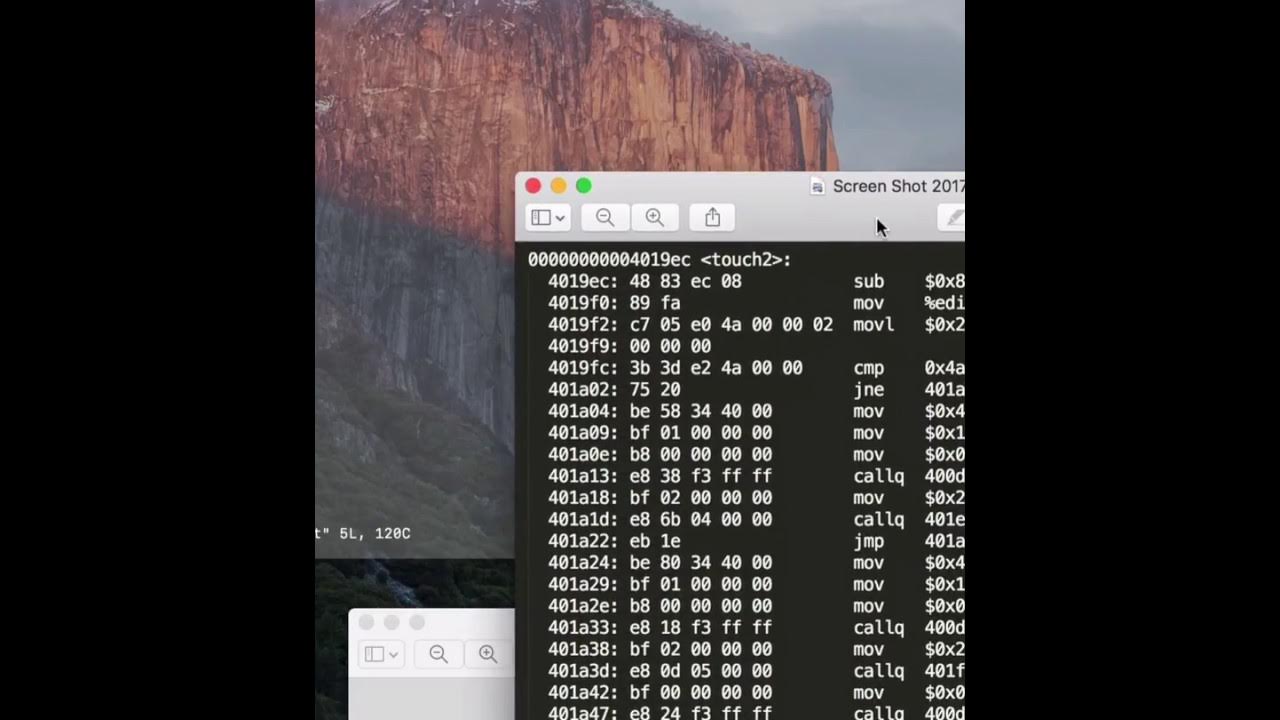Click the Screen Shot 2017 window title
Image resolution: width=1280 pixels, height=720 pixels.
(898, 186)
